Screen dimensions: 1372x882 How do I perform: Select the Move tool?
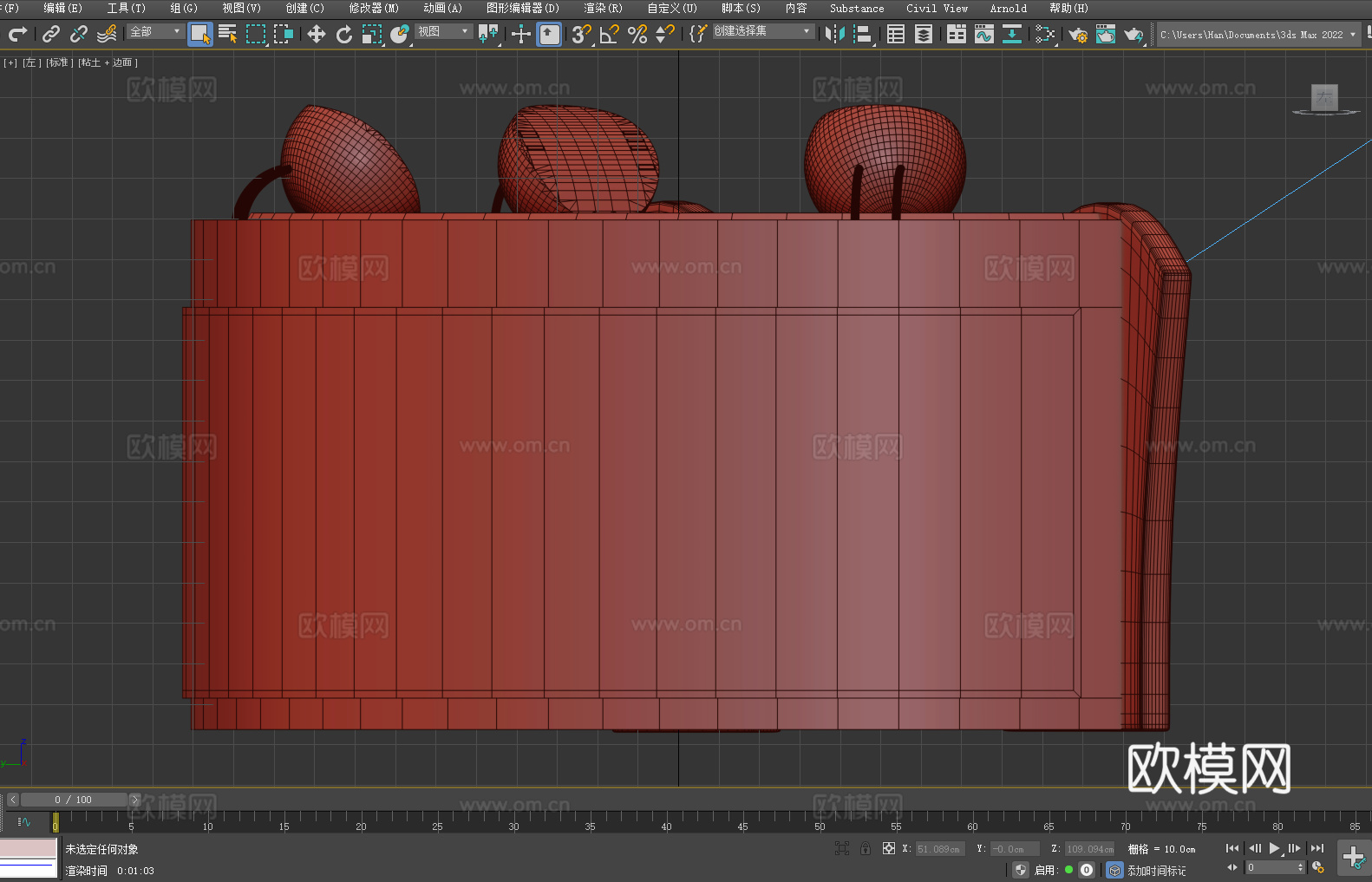click(317, 34)
